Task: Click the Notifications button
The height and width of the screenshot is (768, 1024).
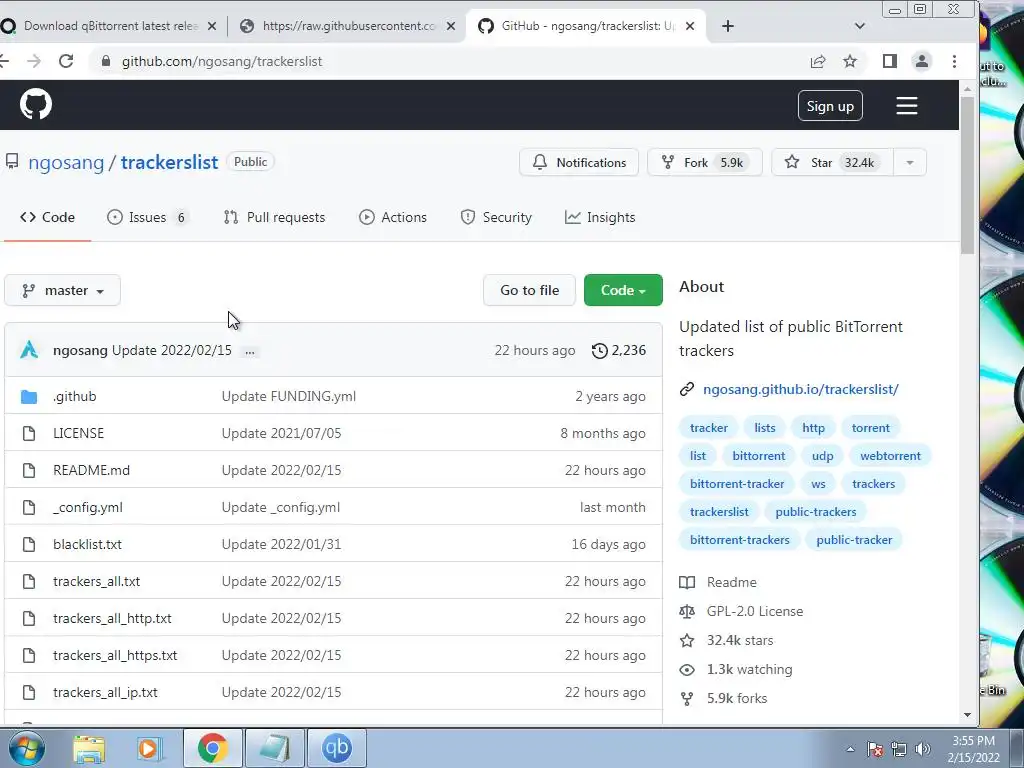Action: click(579, 163)
